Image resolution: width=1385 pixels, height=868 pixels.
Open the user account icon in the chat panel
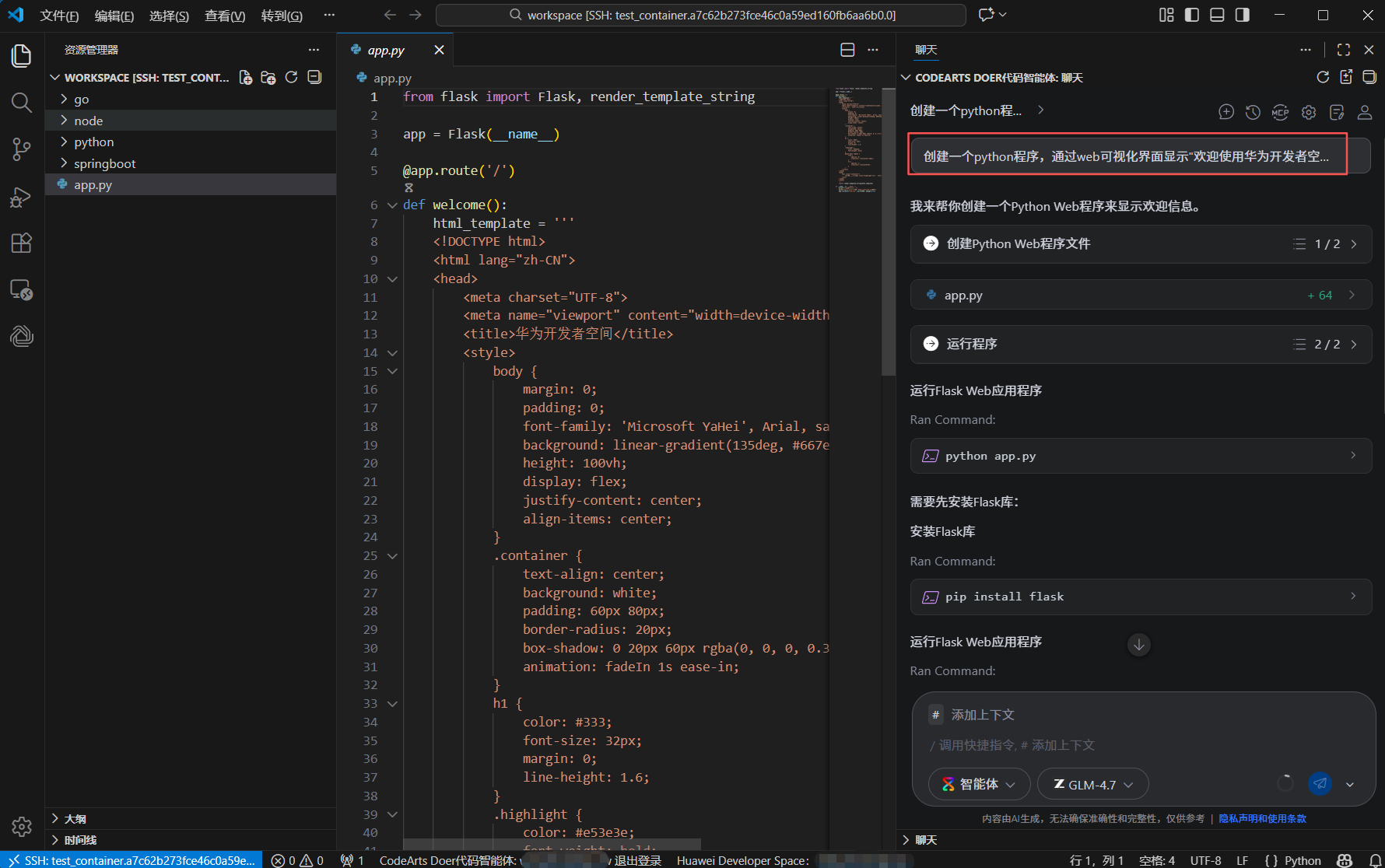[x=1365, y=112]
